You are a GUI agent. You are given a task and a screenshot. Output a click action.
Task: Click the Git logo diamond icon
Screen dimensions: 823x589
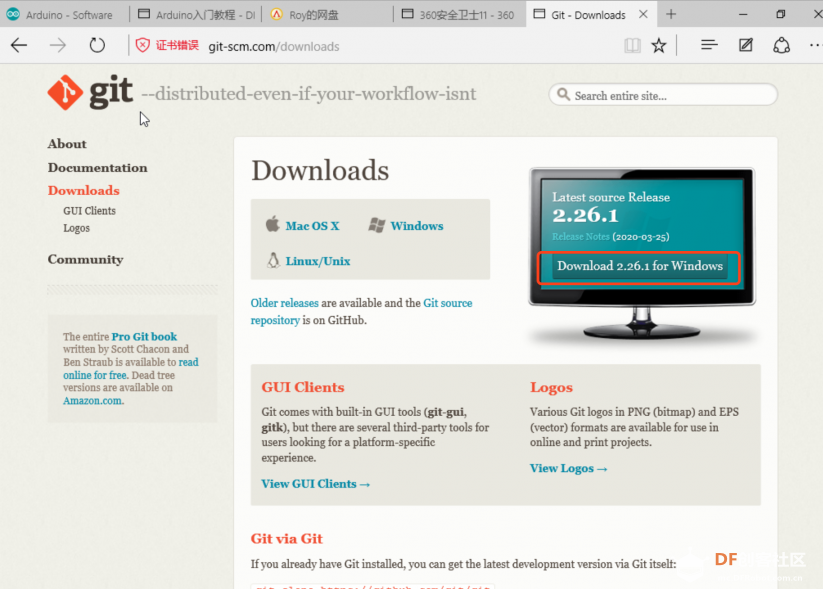(65, 92)
